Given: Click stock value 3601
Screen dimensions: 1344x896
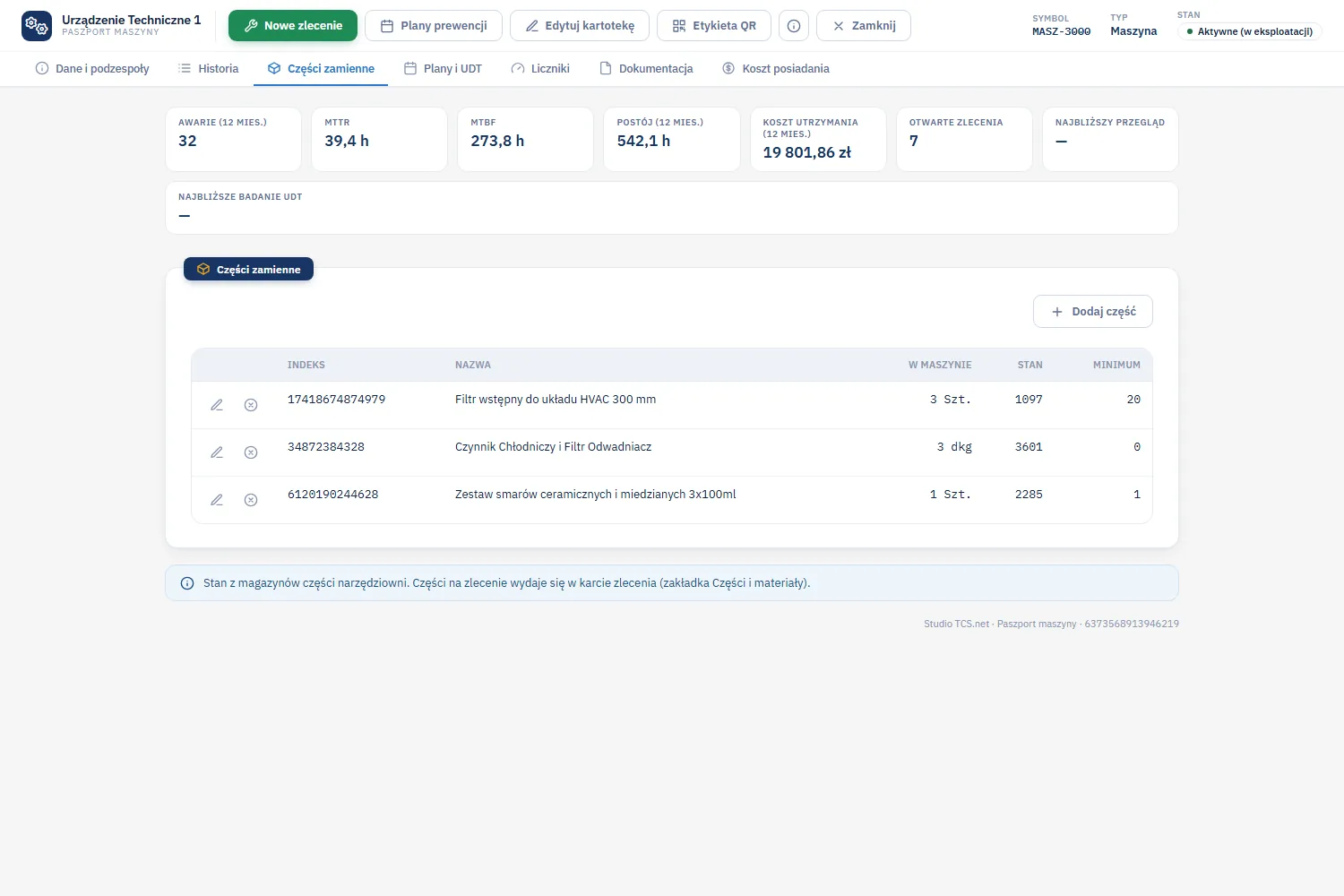Looking at the screenshot, I should [1029, 447].
